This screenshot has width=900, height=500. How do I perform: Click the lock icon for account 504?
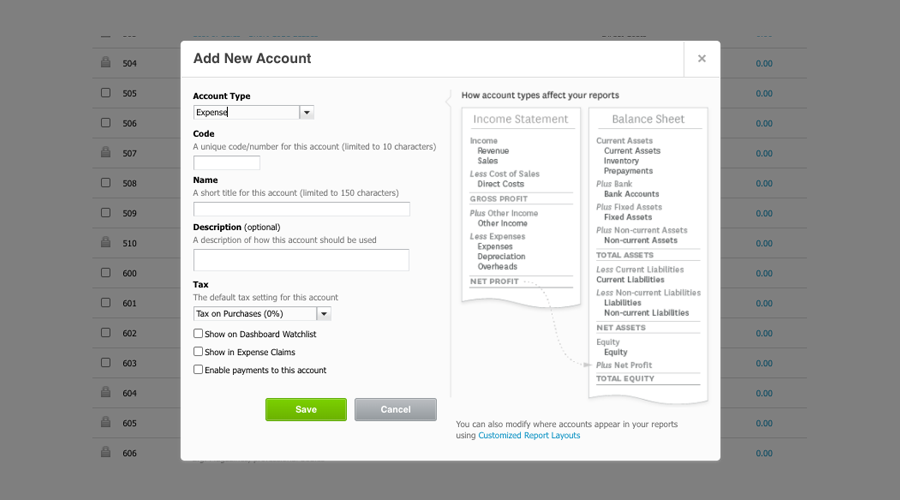[105, 63]
